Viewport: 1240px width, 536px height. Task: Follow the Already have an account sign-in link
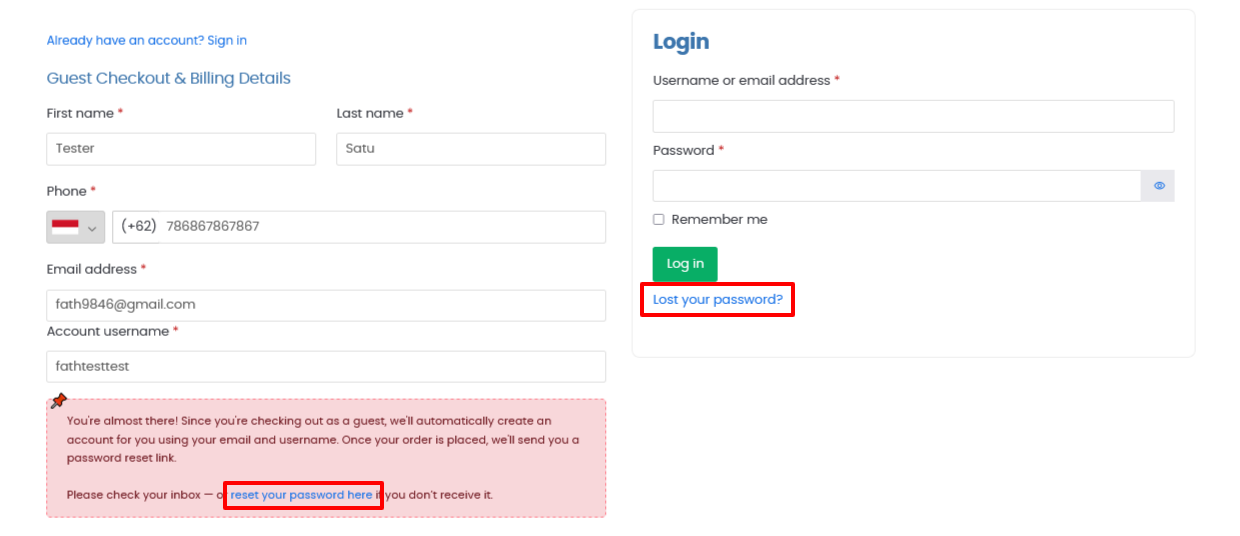146,41
